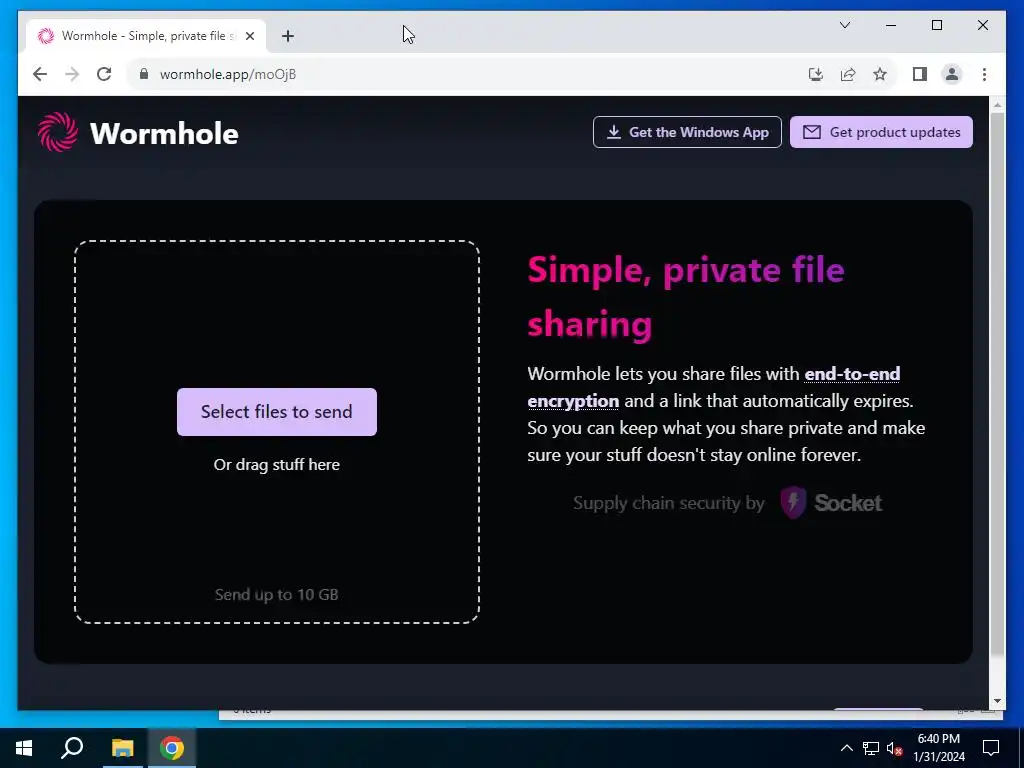Select the Wormhole browser tab
Image resolution: width=1024 pixels, height=768 pixels.
click(146, 36)
